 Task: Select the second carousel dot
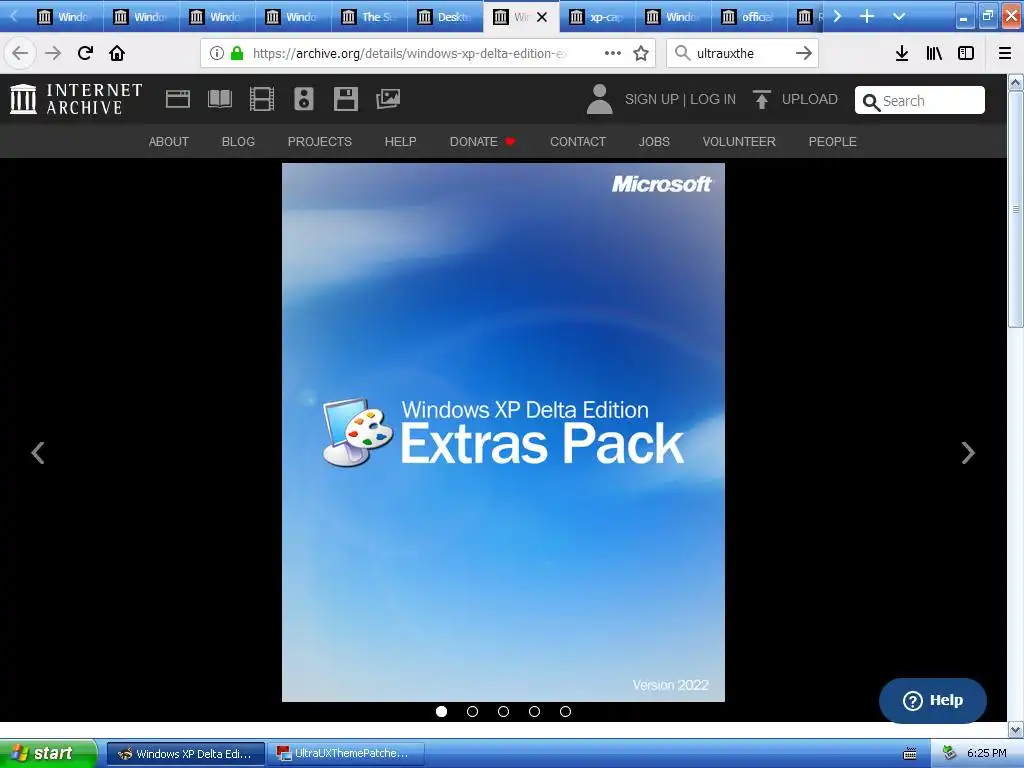click(472, 711)
